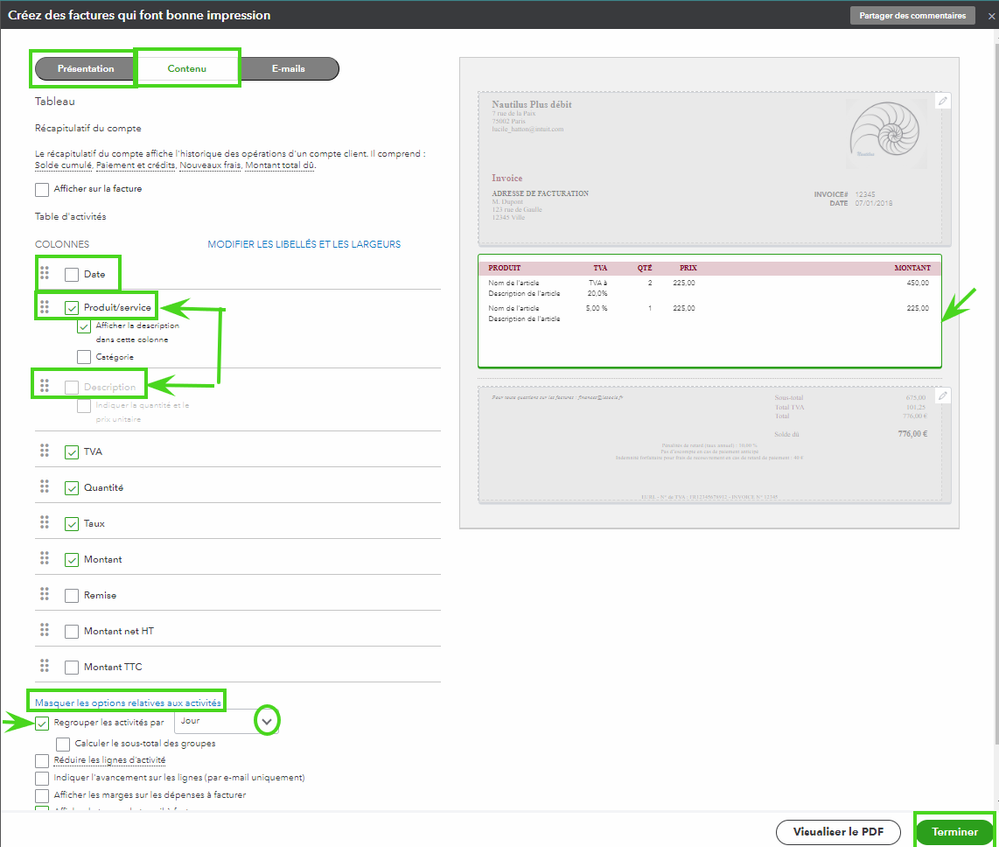Viewport: 999px width, 847px height.
Task: Enable Afficher sur la facture checkbox
Action: tap(42, 189)
